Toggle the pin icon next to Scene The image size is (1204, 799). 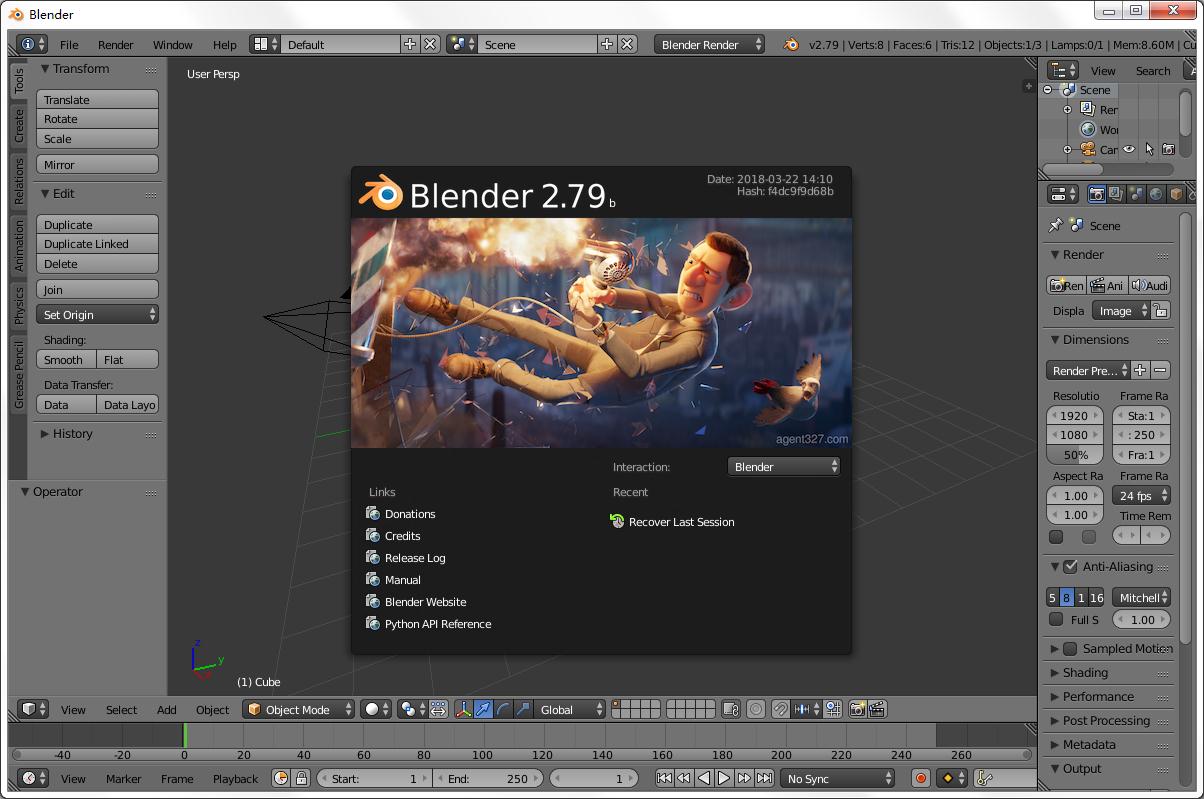(1054, 226)
